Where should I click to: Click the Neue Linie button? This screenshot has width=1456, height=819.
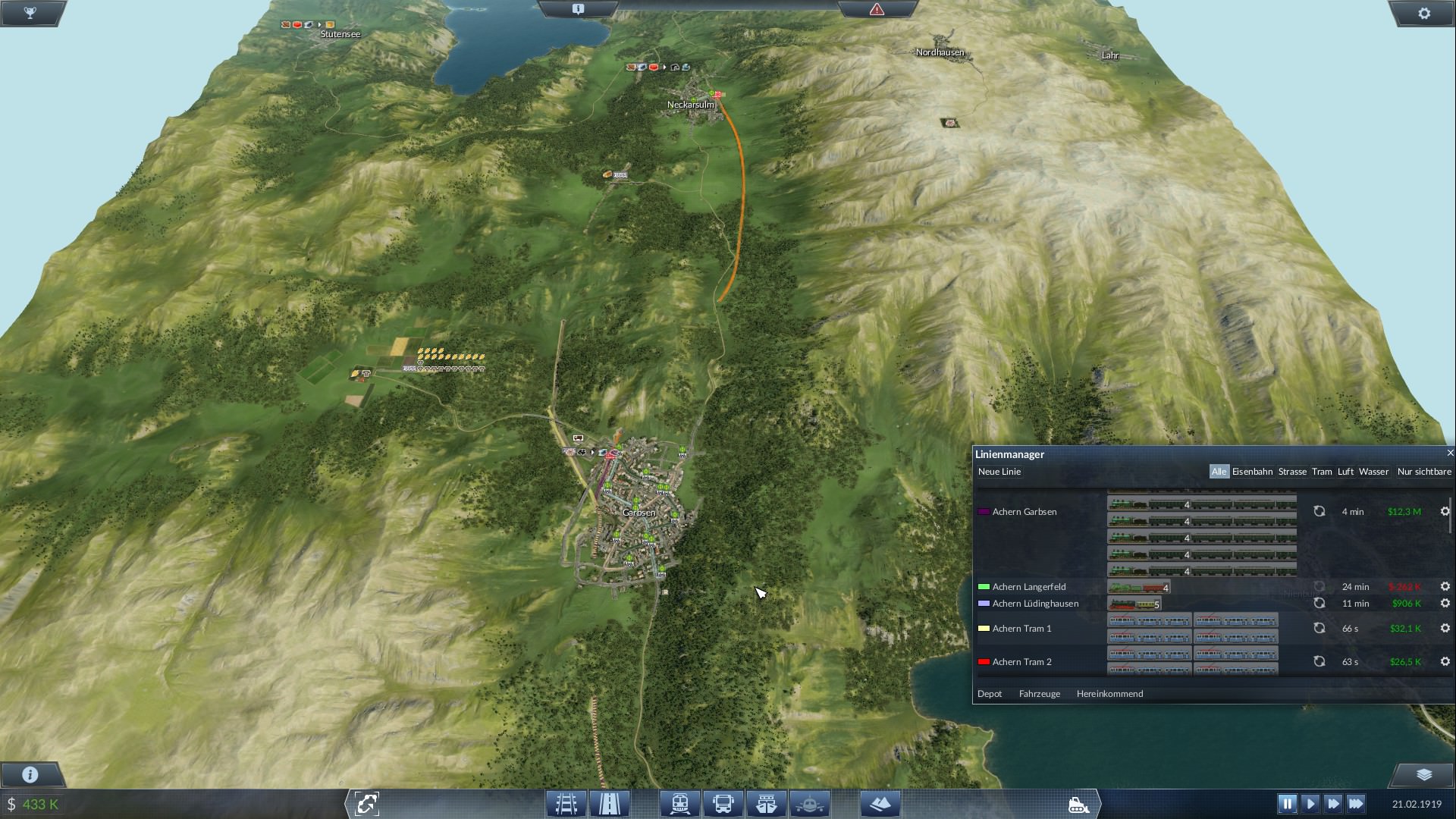point(999,472)
